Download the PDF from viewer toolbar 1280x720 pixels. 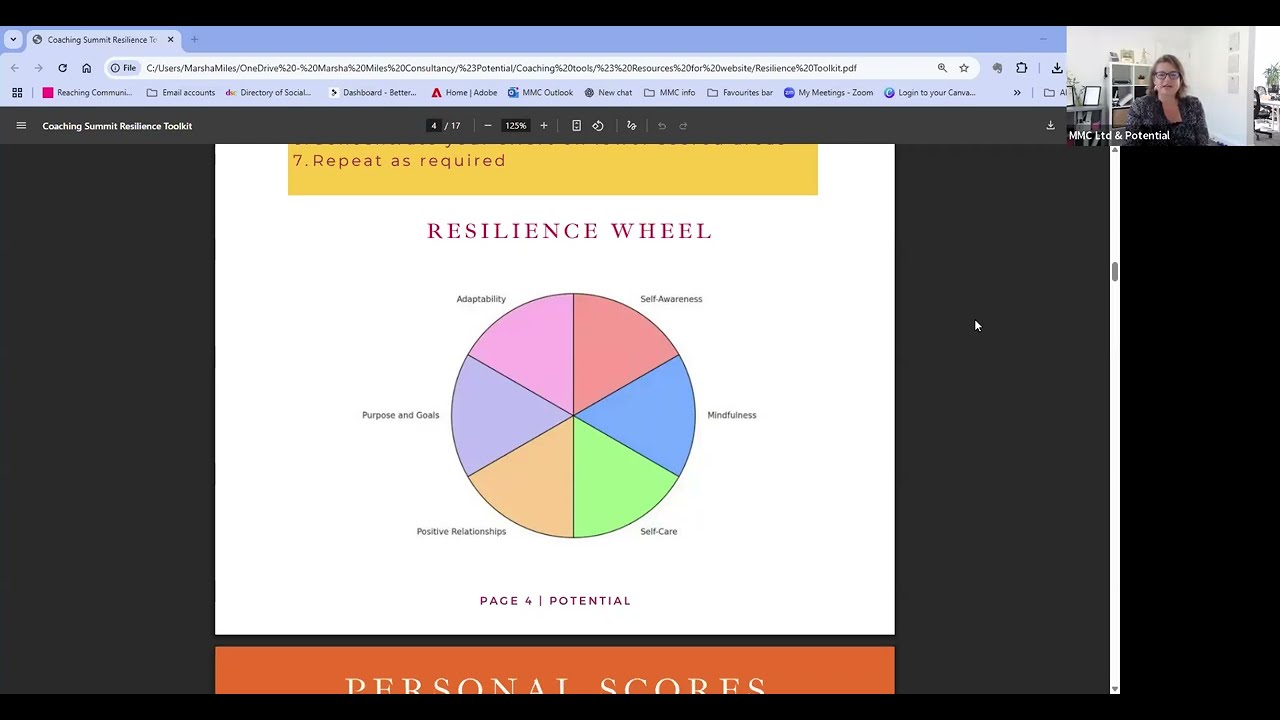tap(1050, 126)
